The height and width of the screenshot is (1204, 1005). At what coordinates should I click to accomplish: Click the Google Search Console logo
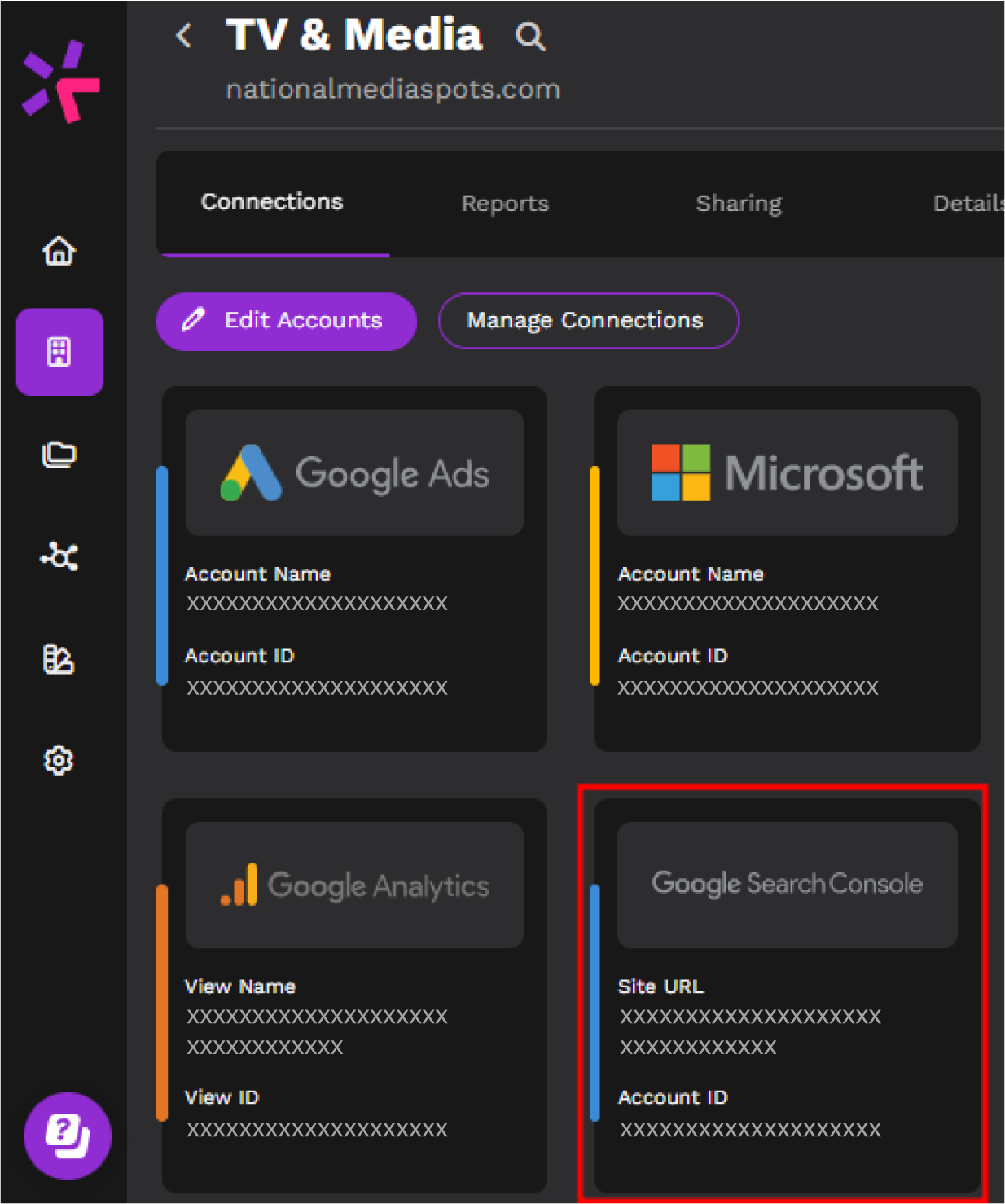click(x=788, y=884)
